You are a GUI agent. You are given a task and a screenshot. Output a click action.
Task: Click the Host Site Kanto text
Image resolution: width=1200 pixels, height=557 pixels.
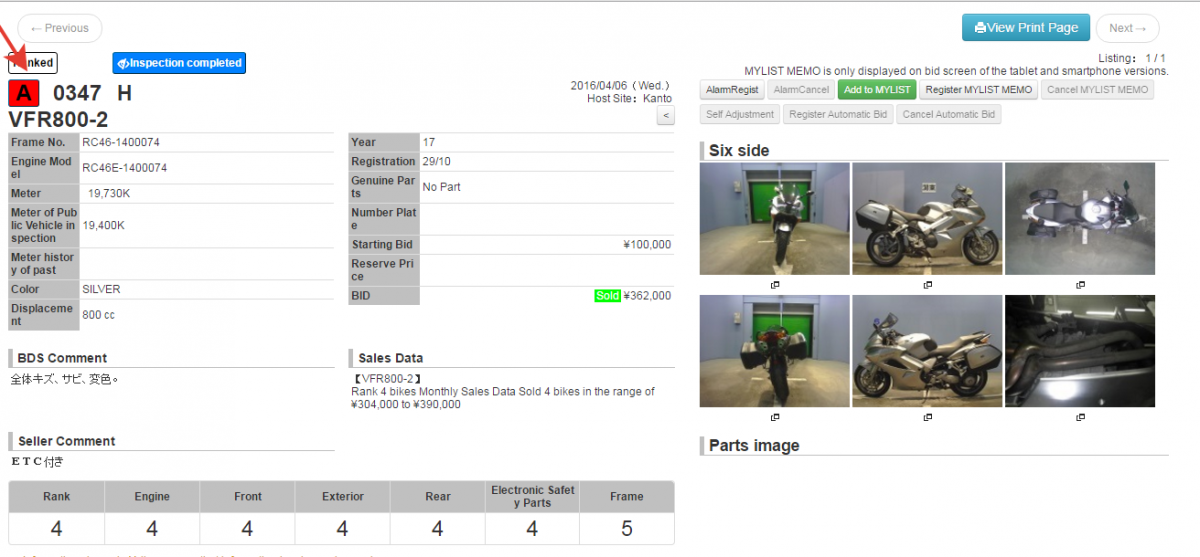629,99
